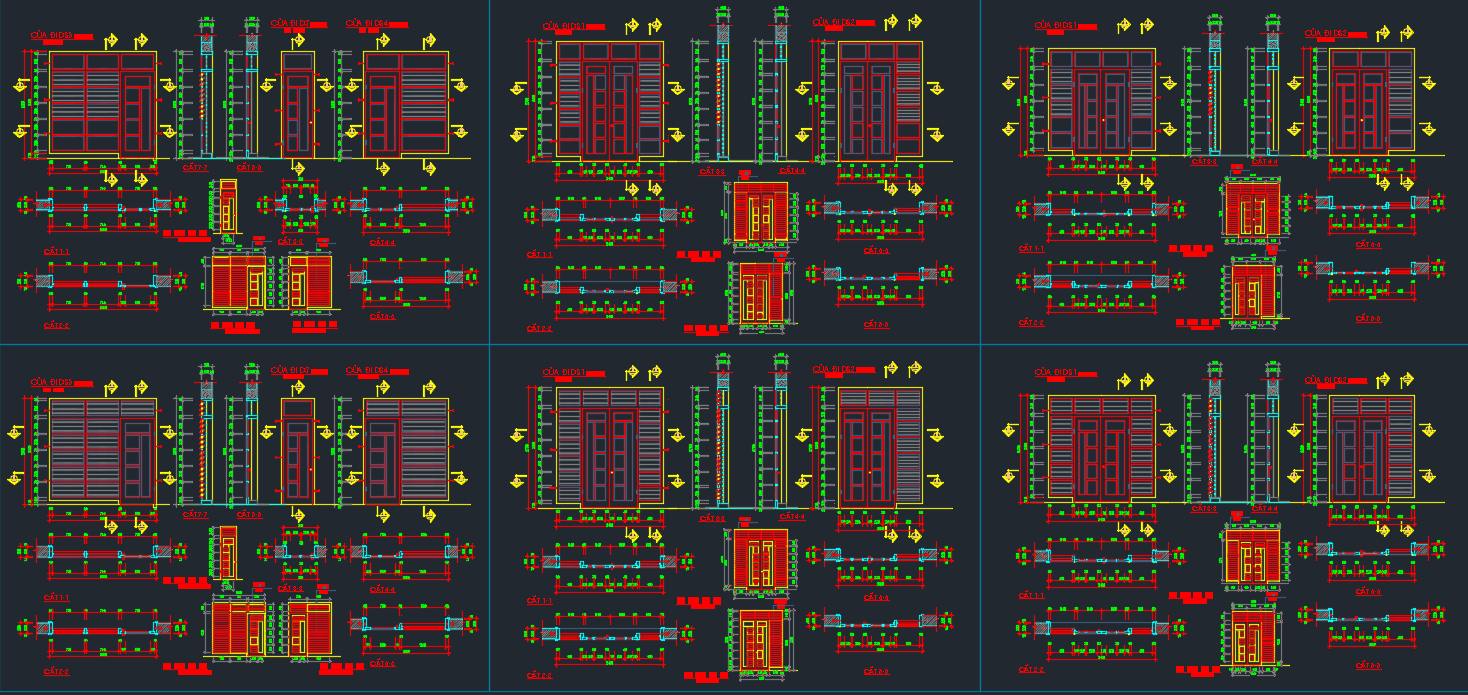Click the CẮT 2-2 label in top-middle sheet
Screen dimensions: 1468x695
click(x=540, y=328)
